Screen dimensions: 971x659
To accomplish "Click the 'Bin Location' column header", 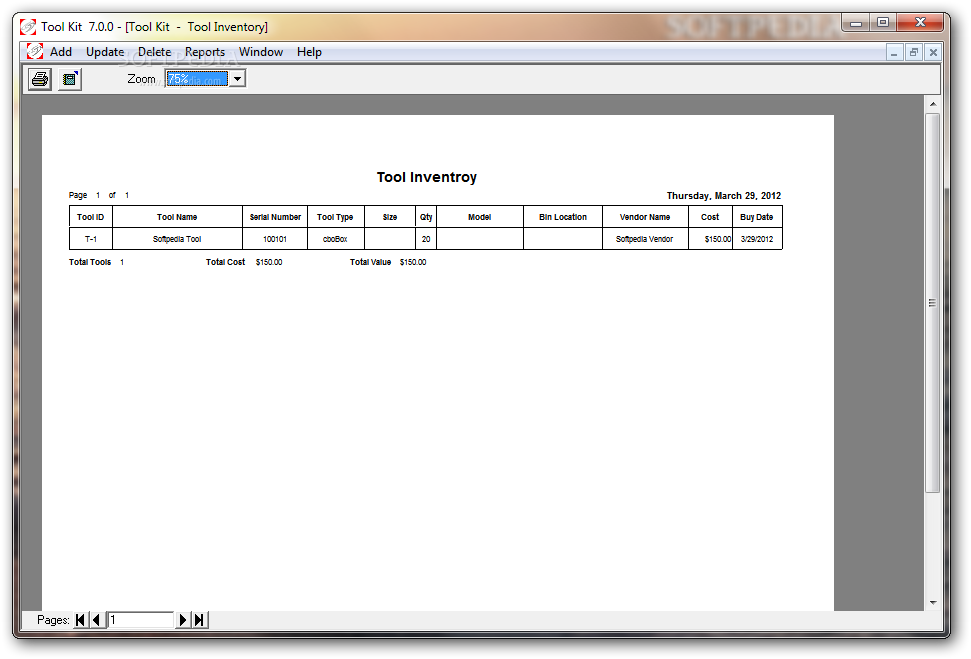I will [x=563, y=217].
